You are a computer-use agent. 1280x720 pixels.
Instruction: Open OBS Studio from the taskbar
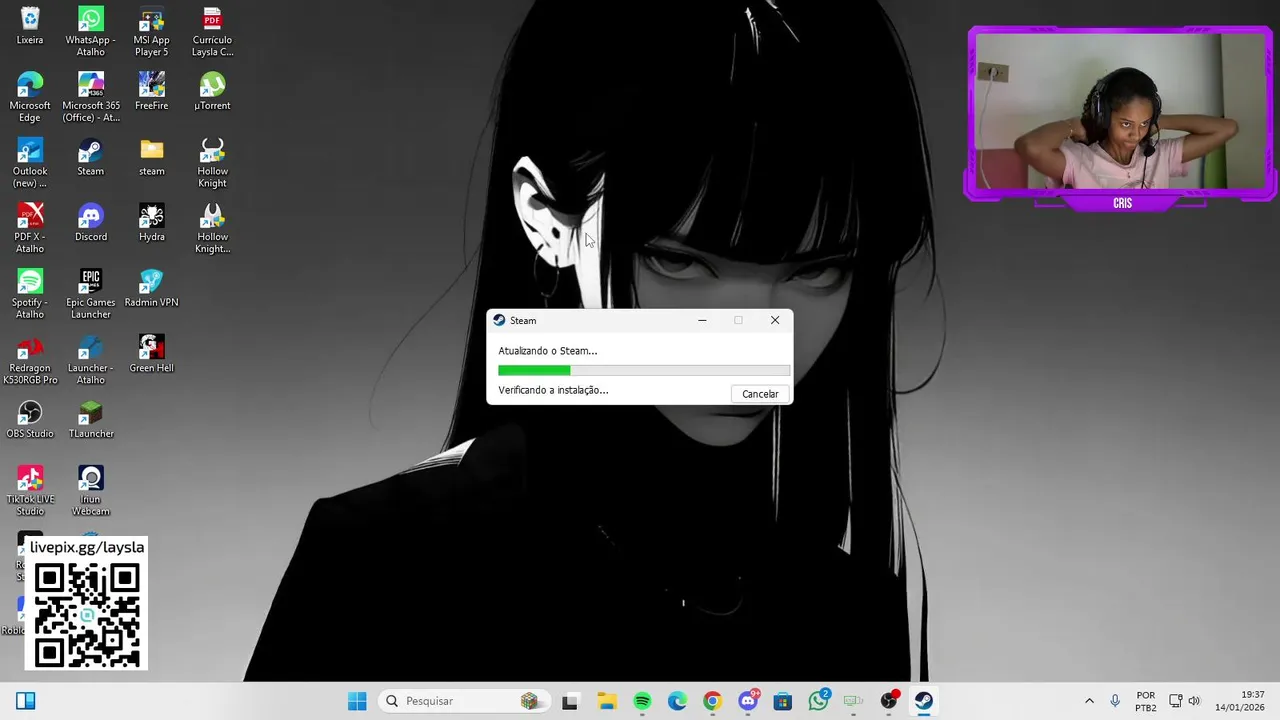click(889, 701)
